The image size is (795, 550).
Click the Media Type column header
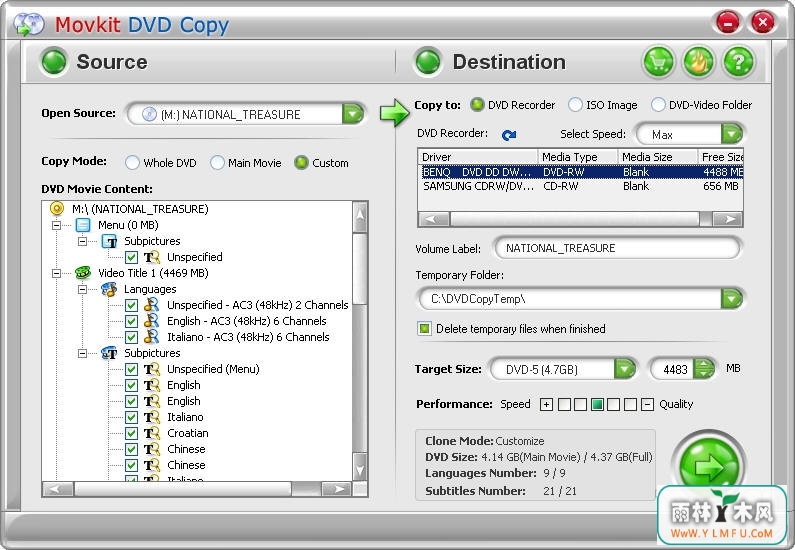click(577, 157)
